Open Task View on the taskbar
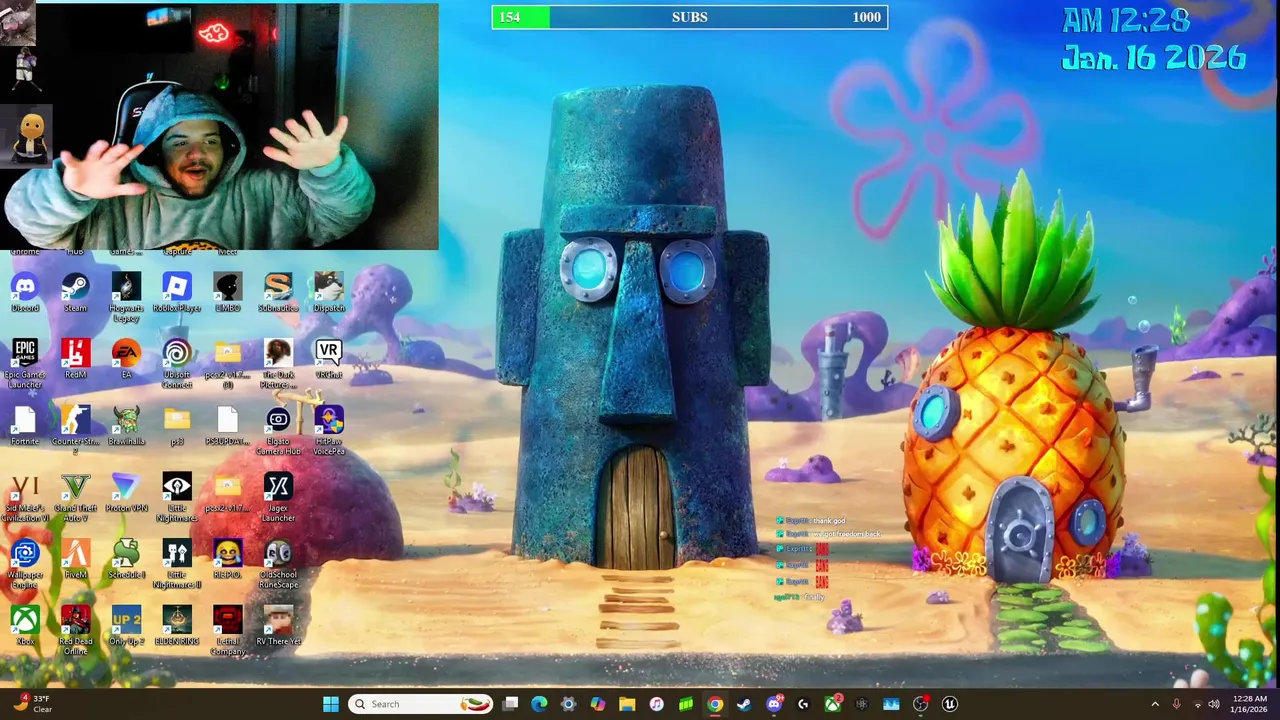The width and height of the screenshot is (1280, 720). pyautogui.click(x=510, y=704)
